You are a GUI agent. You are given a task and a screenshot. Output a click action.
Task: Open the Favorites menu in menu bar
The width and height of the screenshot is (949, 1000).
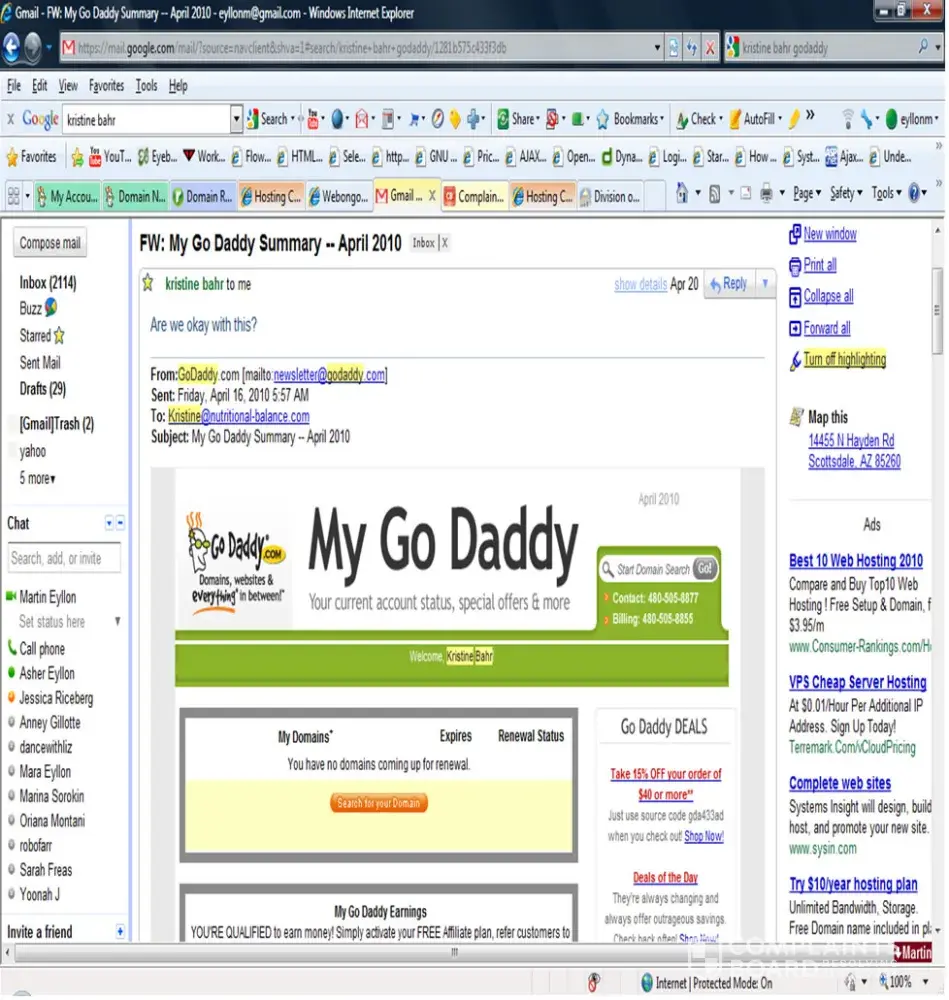pos(106,85)
